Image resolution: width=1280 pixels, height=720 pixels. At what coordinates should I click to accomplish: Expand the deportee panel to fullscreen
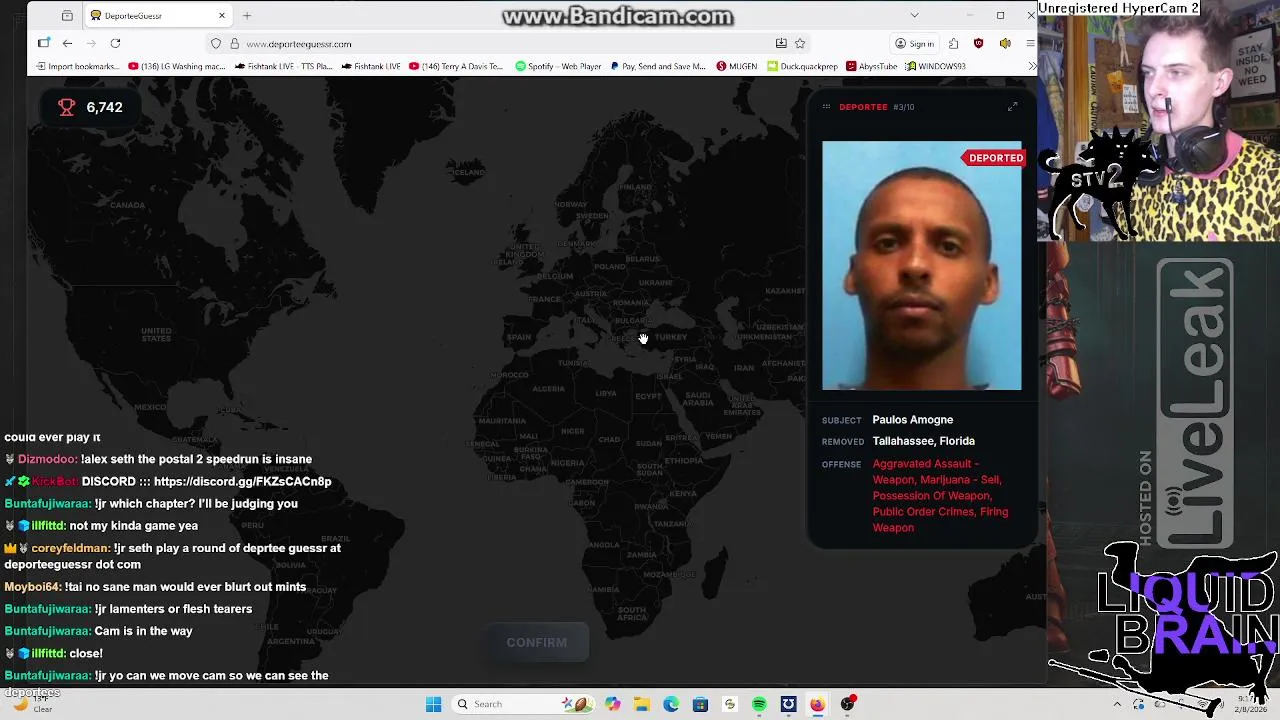pyautogui.click(x=1012, y=107)
